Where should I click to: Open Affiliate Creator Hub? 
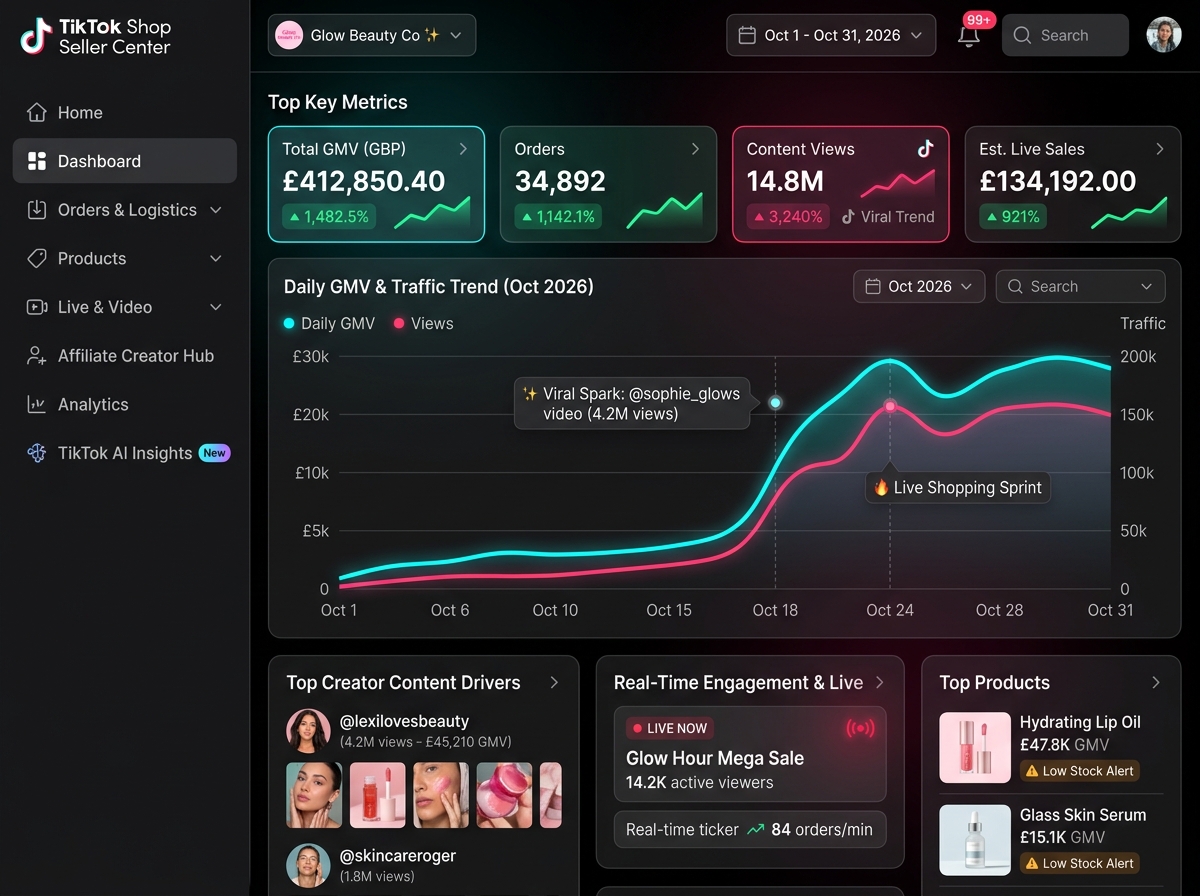click(125, 355)
